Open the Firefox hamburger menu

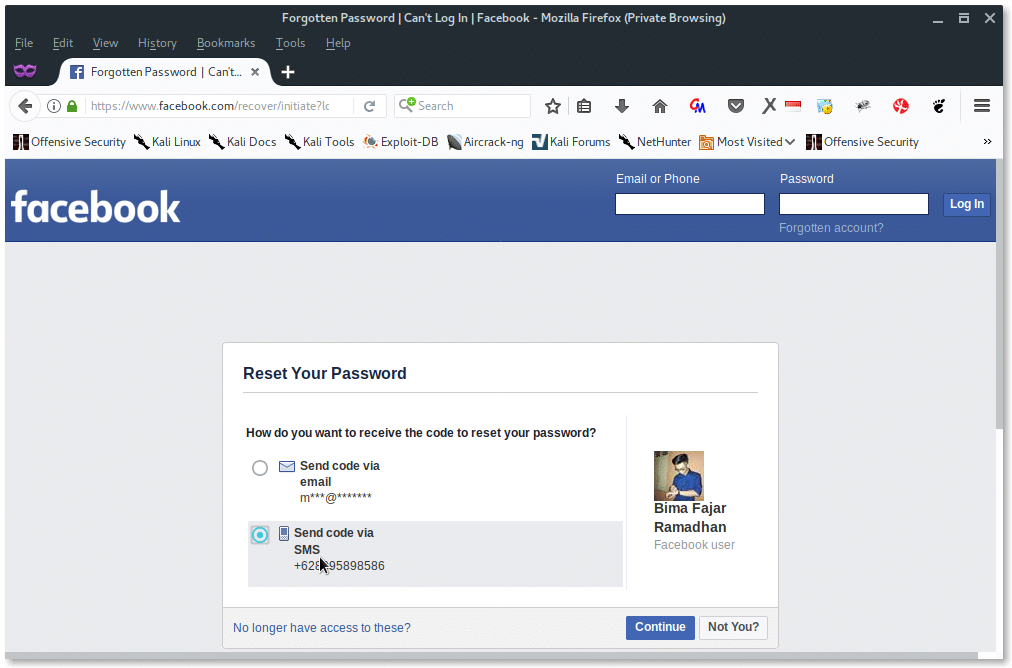(982, 106)
